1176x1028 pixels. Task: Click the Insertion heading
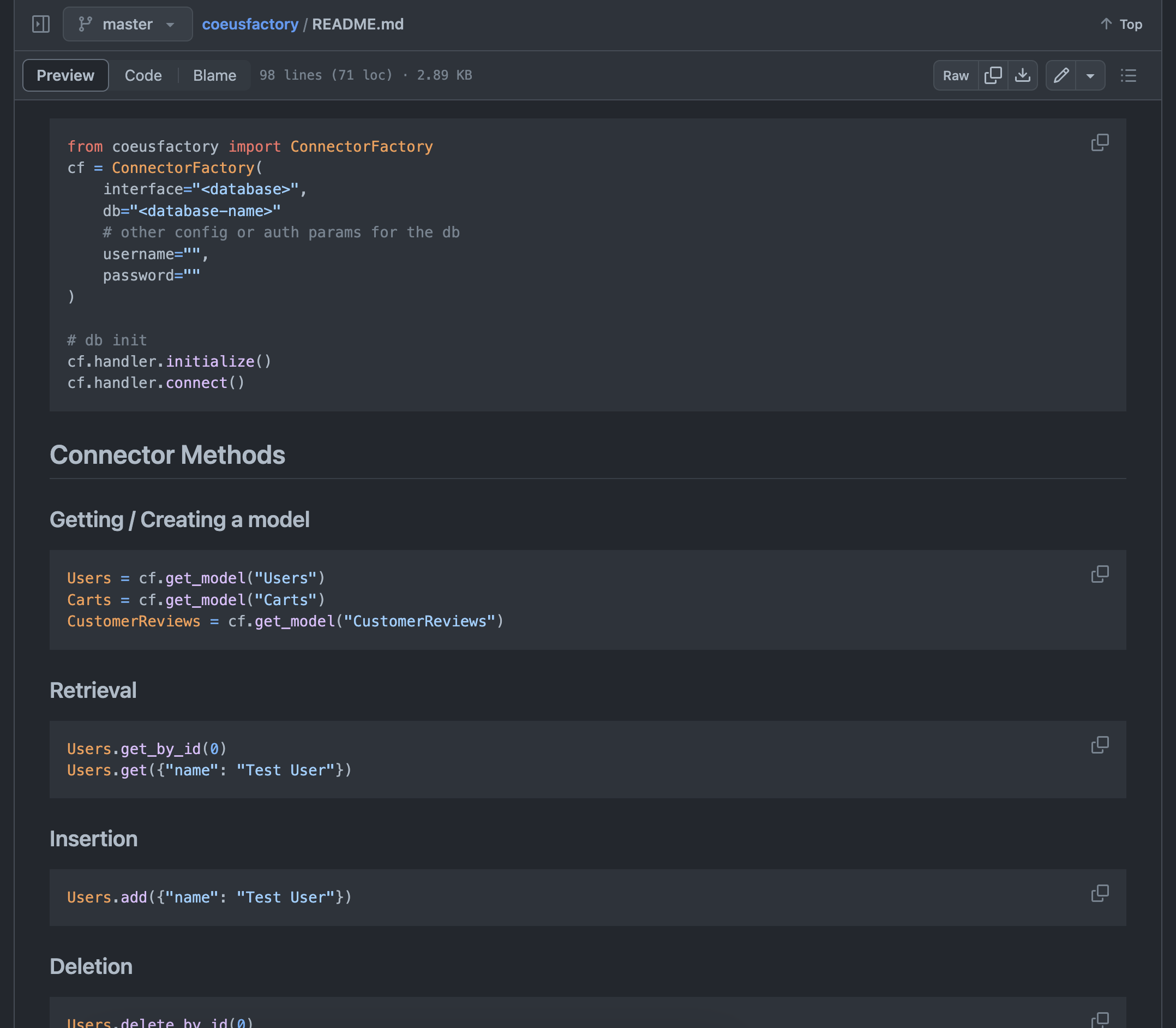(93, 839)
